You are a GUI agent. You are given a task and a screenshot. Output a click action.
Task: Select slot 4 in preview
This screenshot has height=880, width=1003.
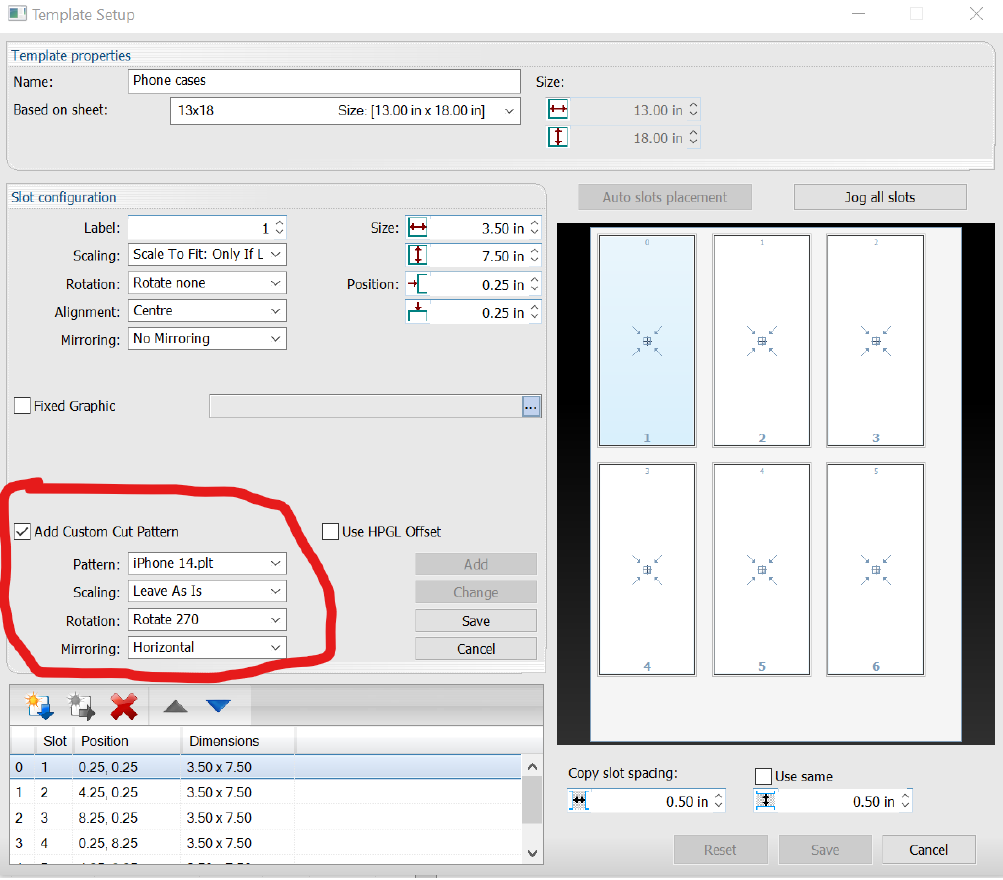point(647,569)
